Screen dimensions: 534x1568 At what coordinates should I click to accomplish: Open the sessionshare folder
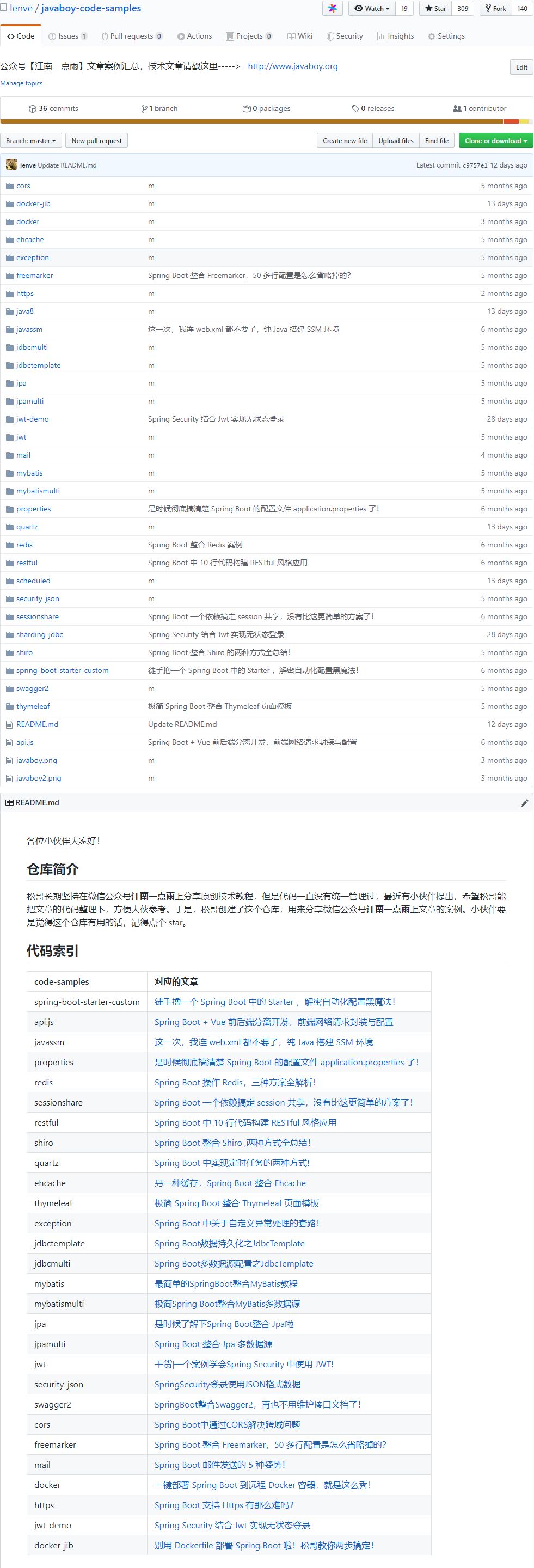click(38, 616)
